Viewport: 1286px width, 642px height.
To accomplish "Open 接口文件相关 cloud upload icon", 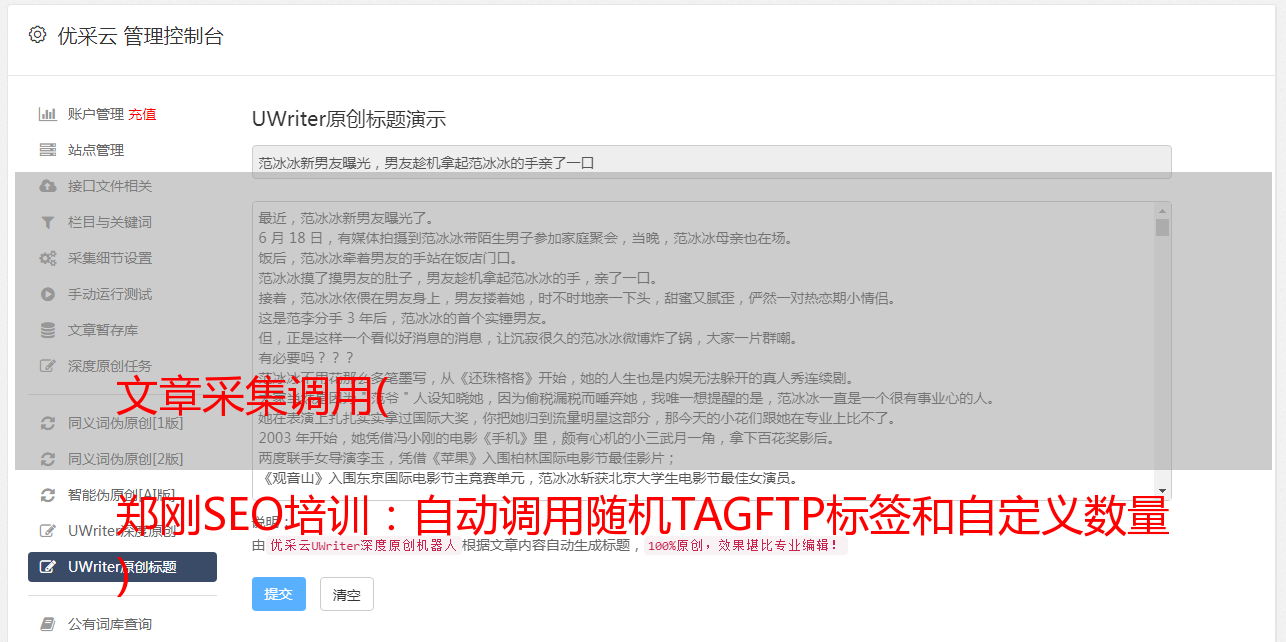I will pos(47,186).
